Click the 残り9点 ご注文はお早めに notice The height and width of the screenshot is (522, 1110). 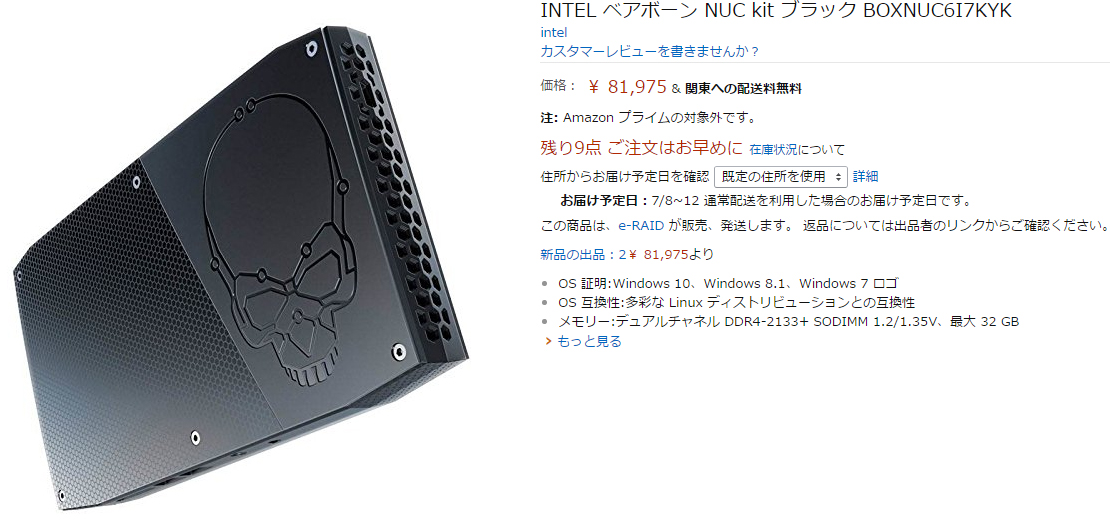click(x=642, y=148)
